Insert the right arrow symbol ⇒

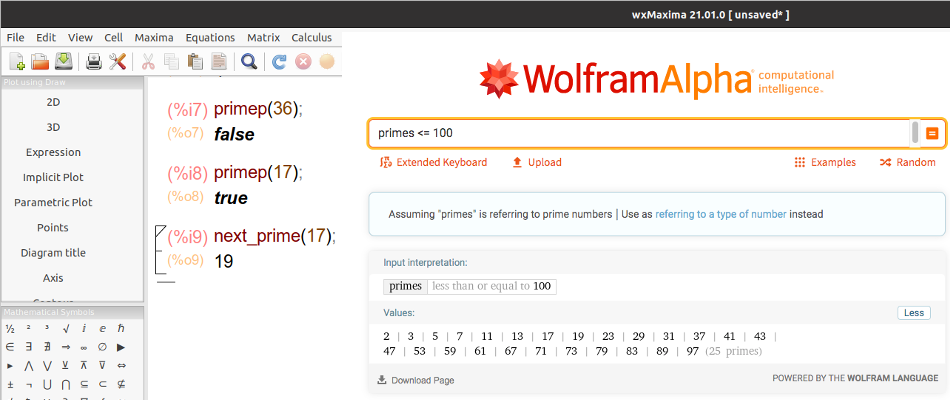(x=65, y=347)
